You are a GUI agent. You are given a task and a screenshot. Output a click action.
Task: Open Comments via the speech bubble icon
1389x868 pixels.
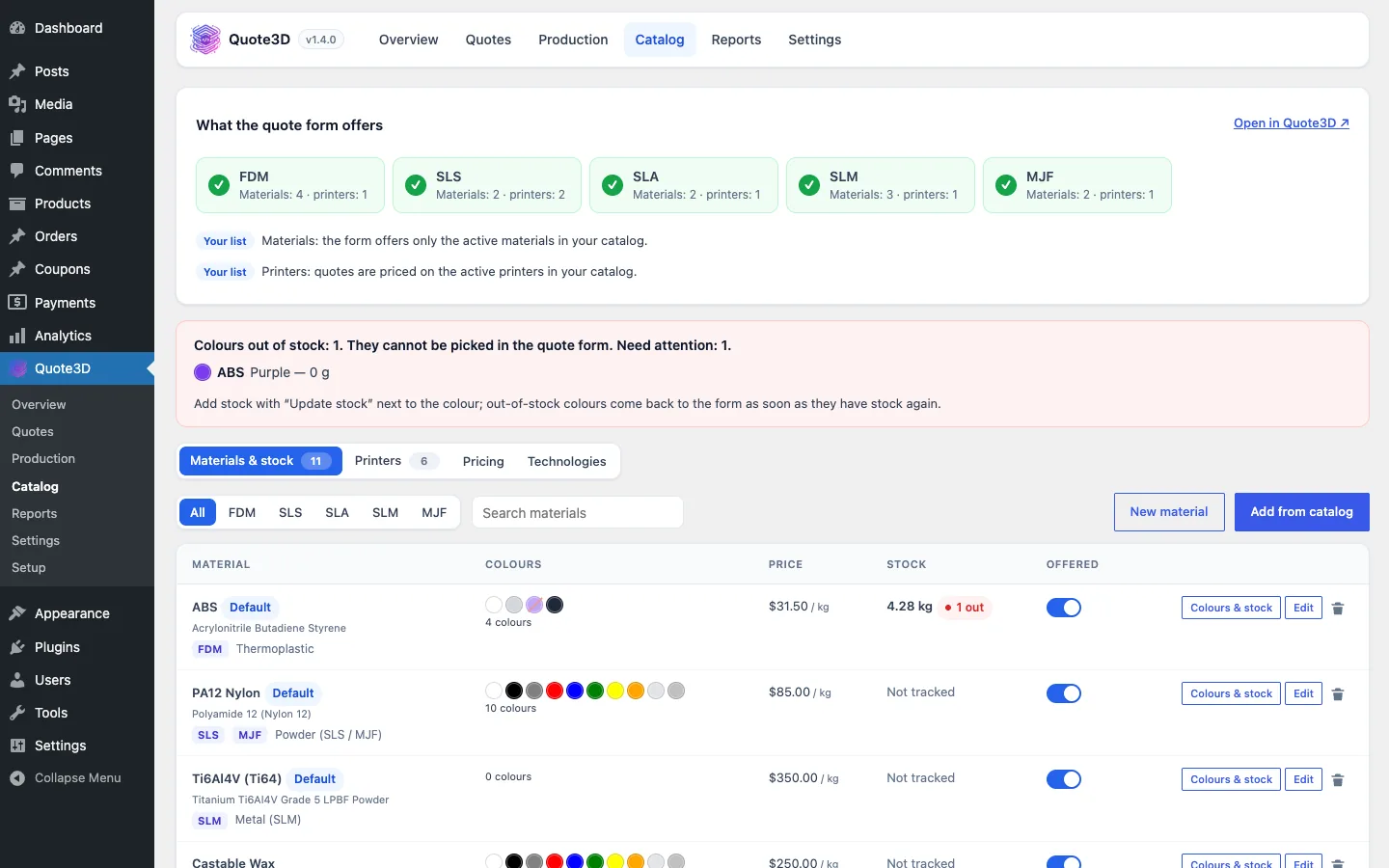[17, 171]
